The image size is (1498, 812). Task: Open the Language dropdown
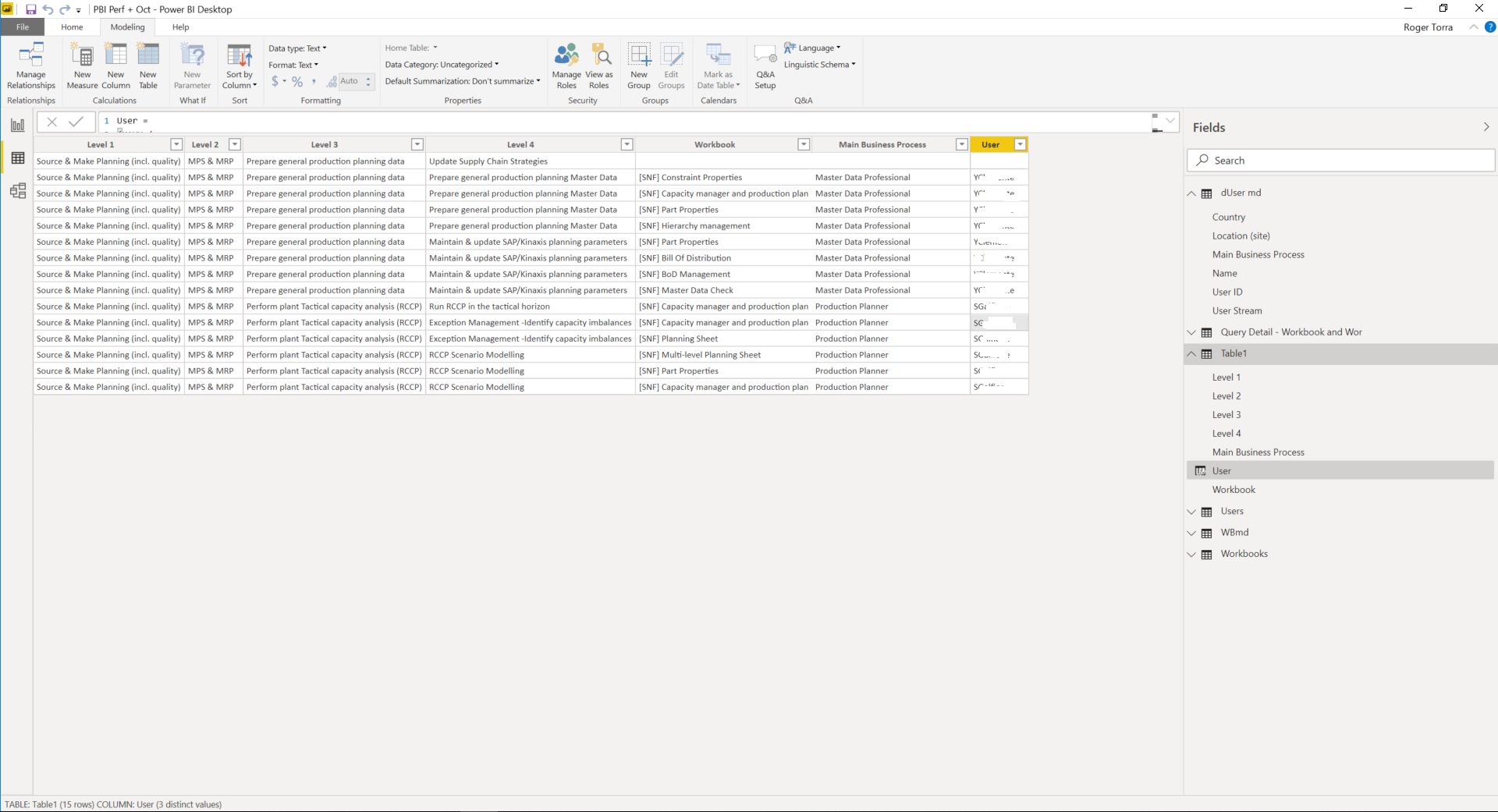(813, 48)
